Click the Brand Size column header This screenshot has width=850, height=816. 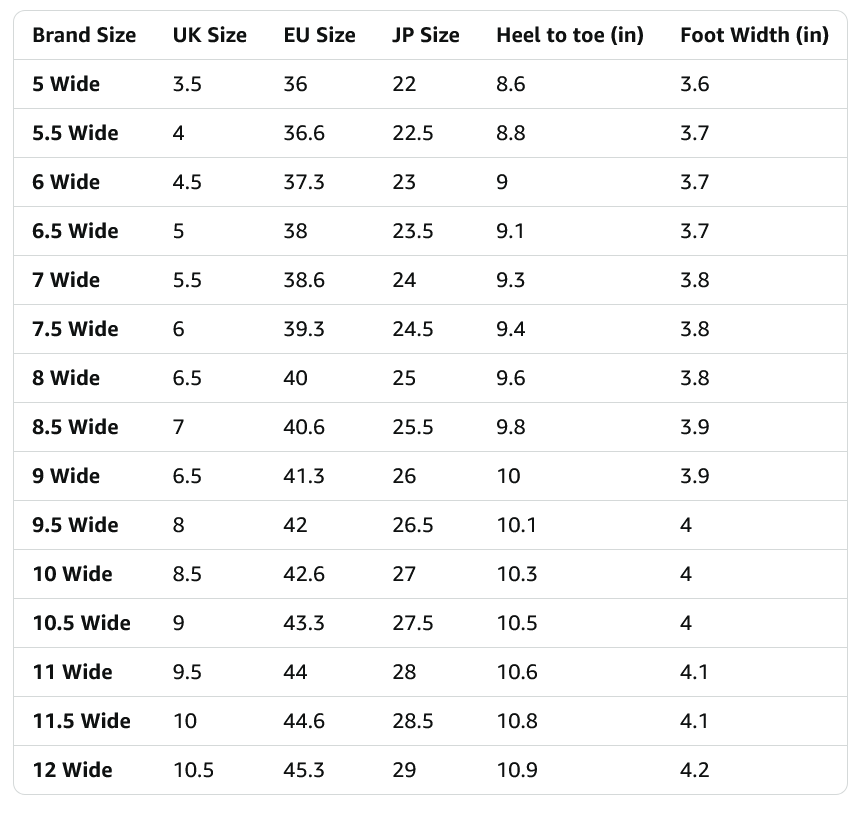84,35
